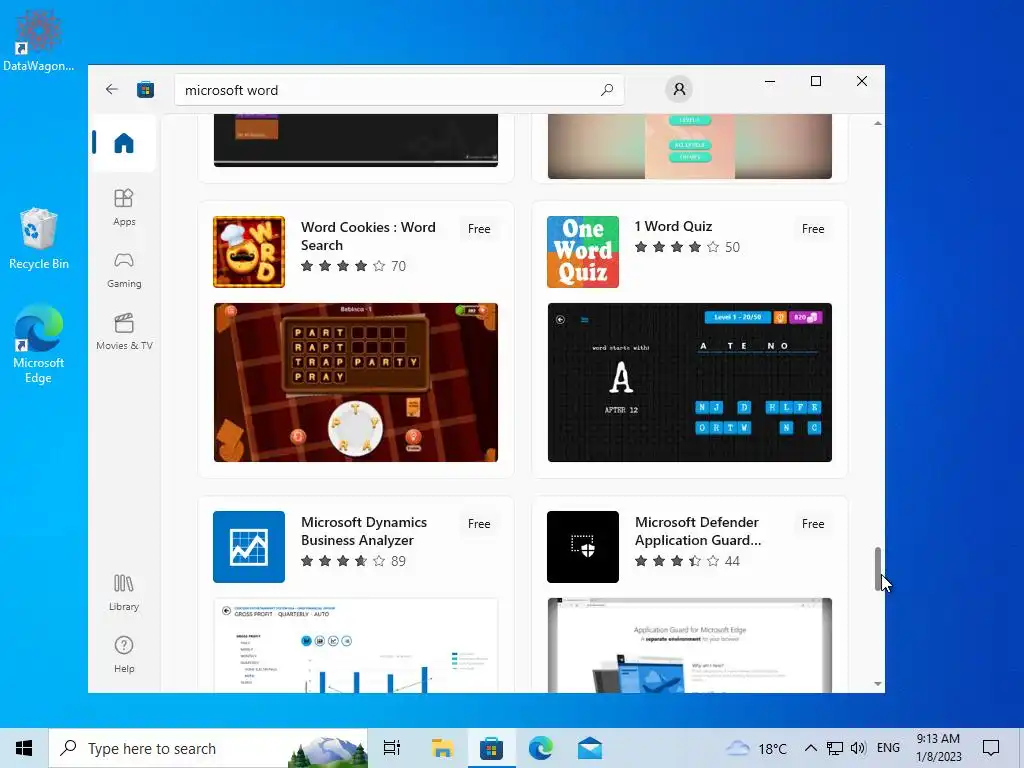Click Free button for Dynamics Business Analyzer
The height and width of the screenshot is (768, 1024).
(479, 524)
